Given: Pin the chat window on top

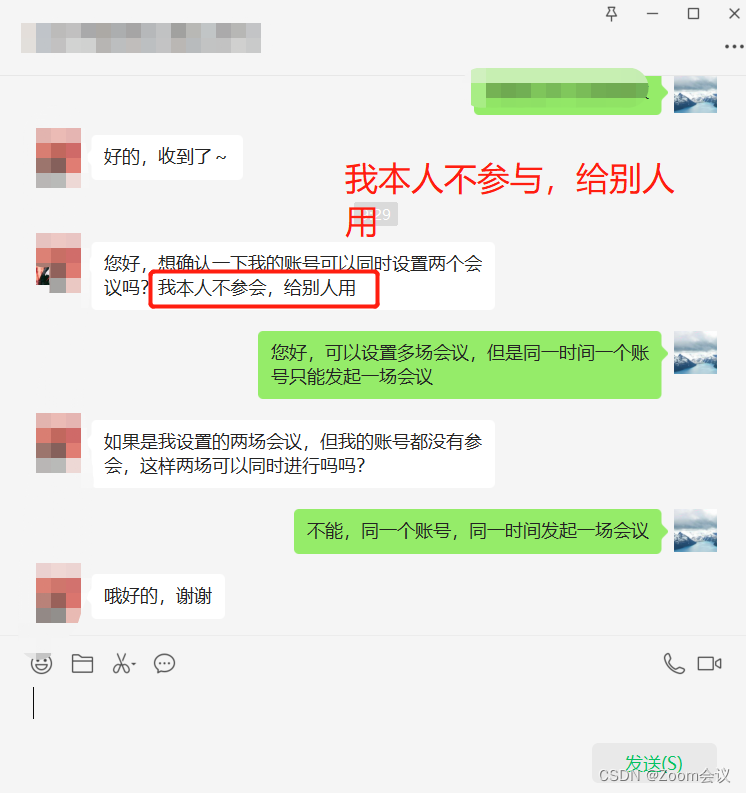Looking at the screenshot, I should (x=611, y=14).
